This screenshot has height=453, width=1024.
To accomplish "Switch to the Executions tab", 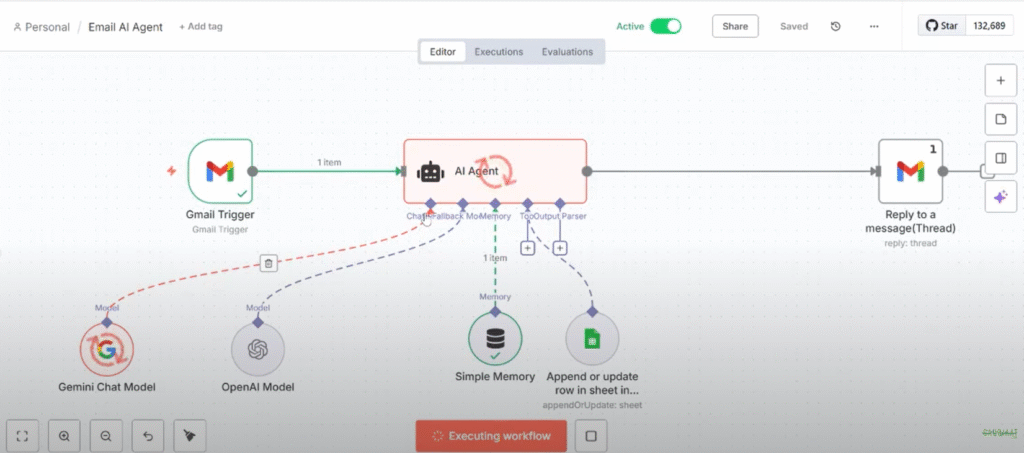I will point(497,52).
